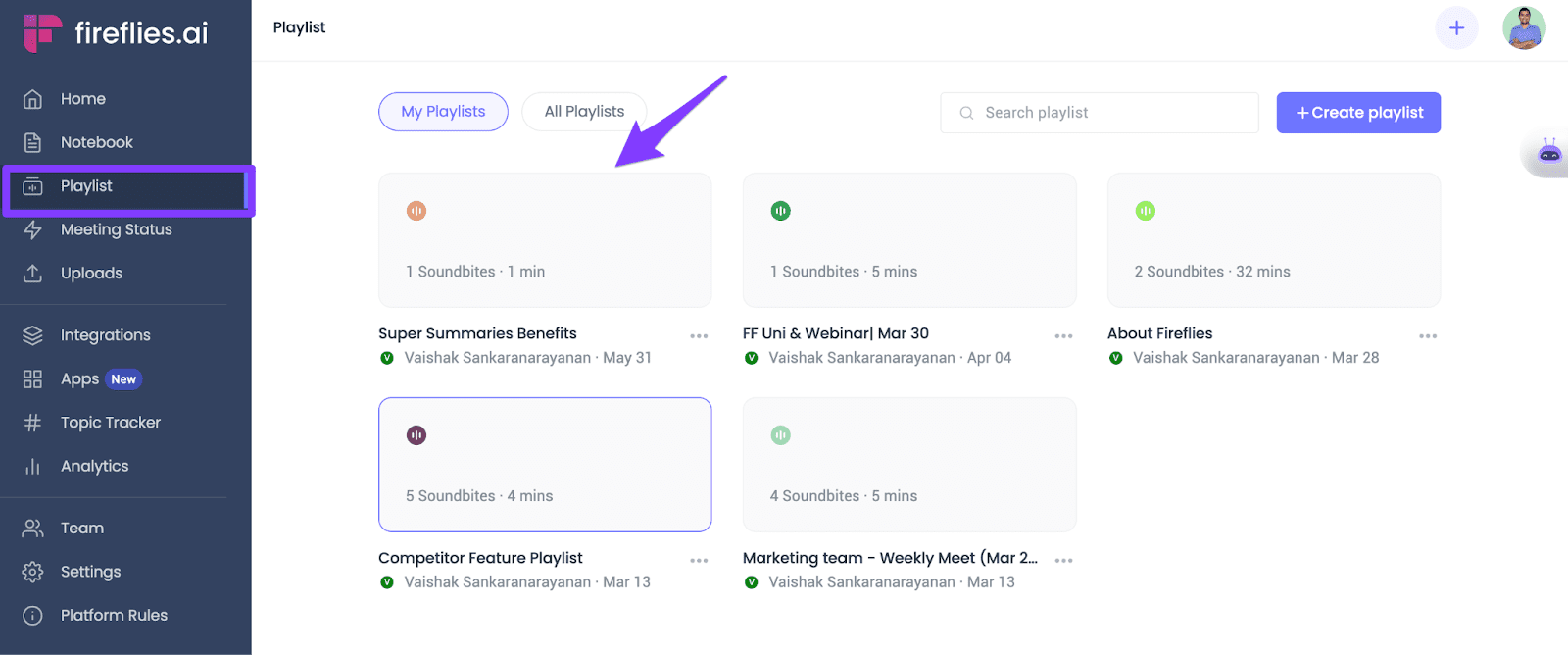The image size is (1568, 655).
Task: Open the Super Summaries Benefits playlist card
Action: point(545,240)
